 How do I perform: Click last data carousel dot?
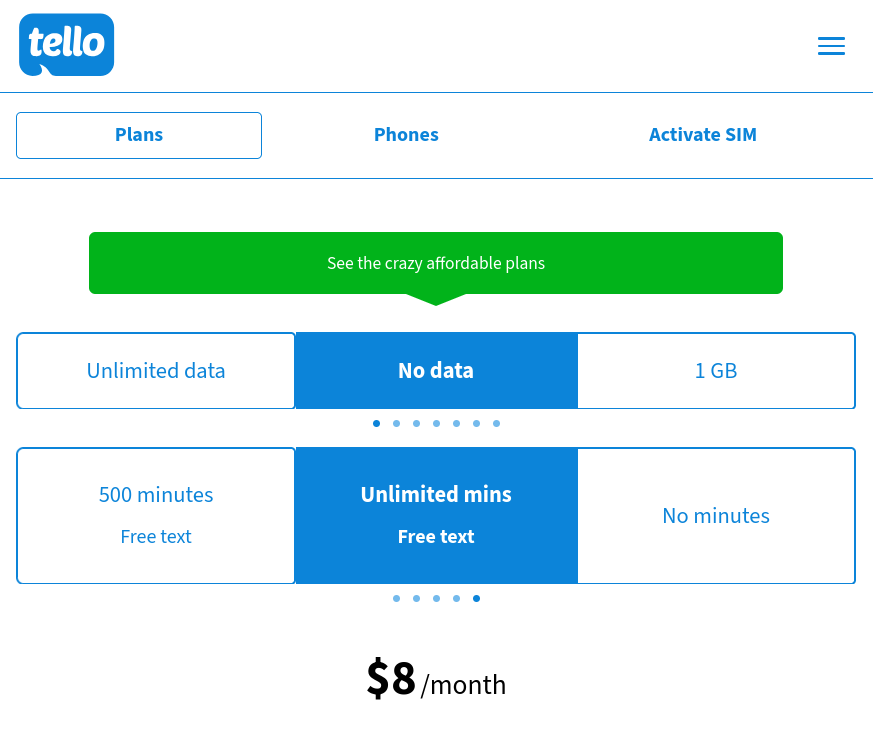[x=496, y=423]
